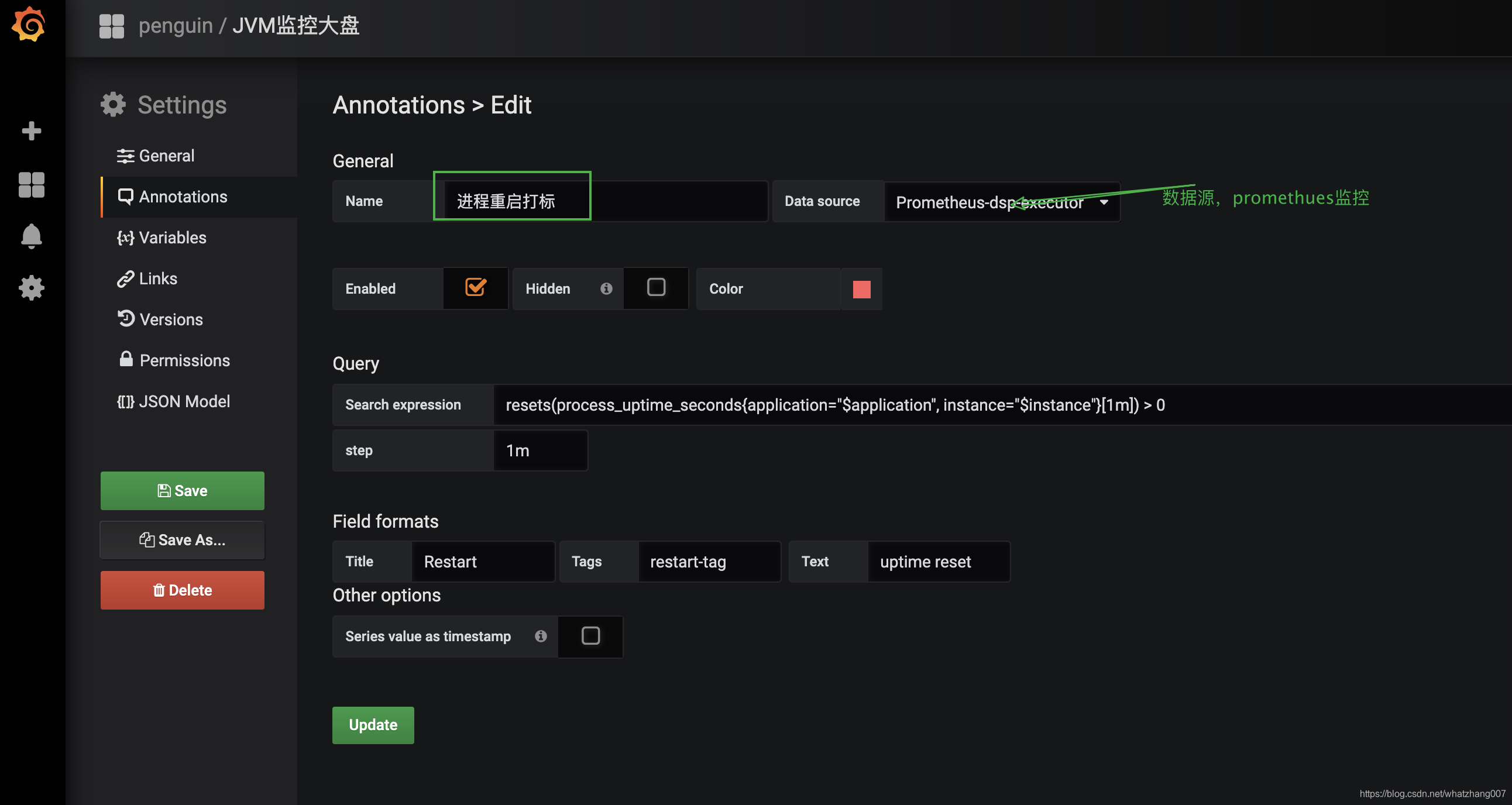This screenshot has height=805, width=1512.
Task: Go to the JSON Model section
Action: (184, 401)
